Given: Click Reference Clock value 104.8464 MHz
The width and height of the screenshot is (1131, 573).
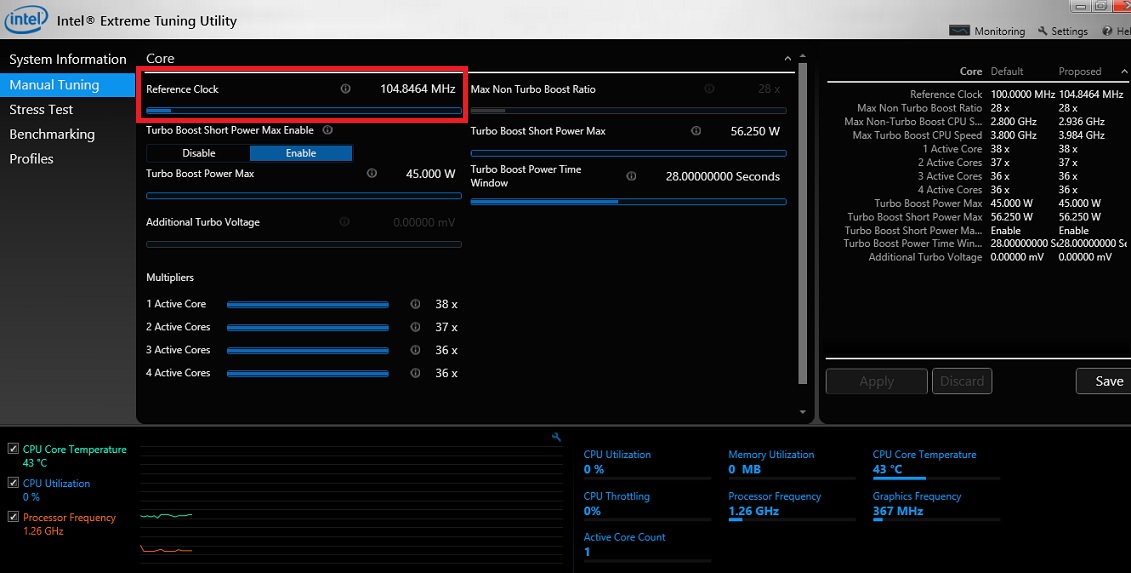Looking at the screenshot, I should click(418, 89).
